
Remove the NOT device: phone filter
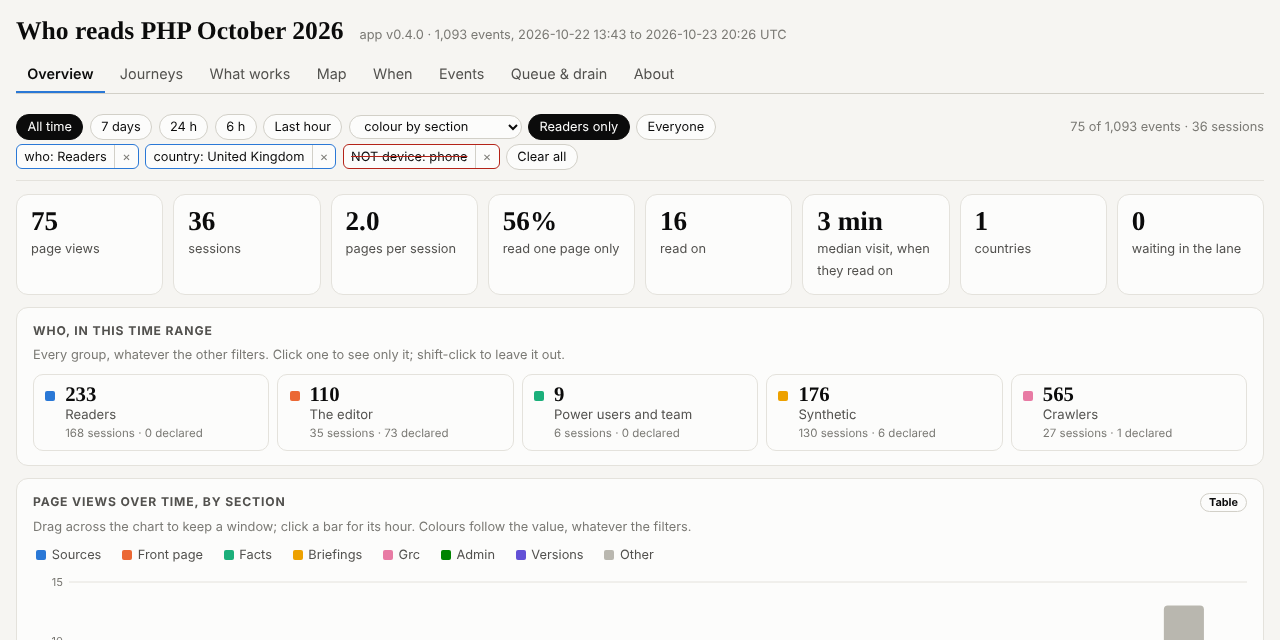pyautogui.click(x=487, y=157)
